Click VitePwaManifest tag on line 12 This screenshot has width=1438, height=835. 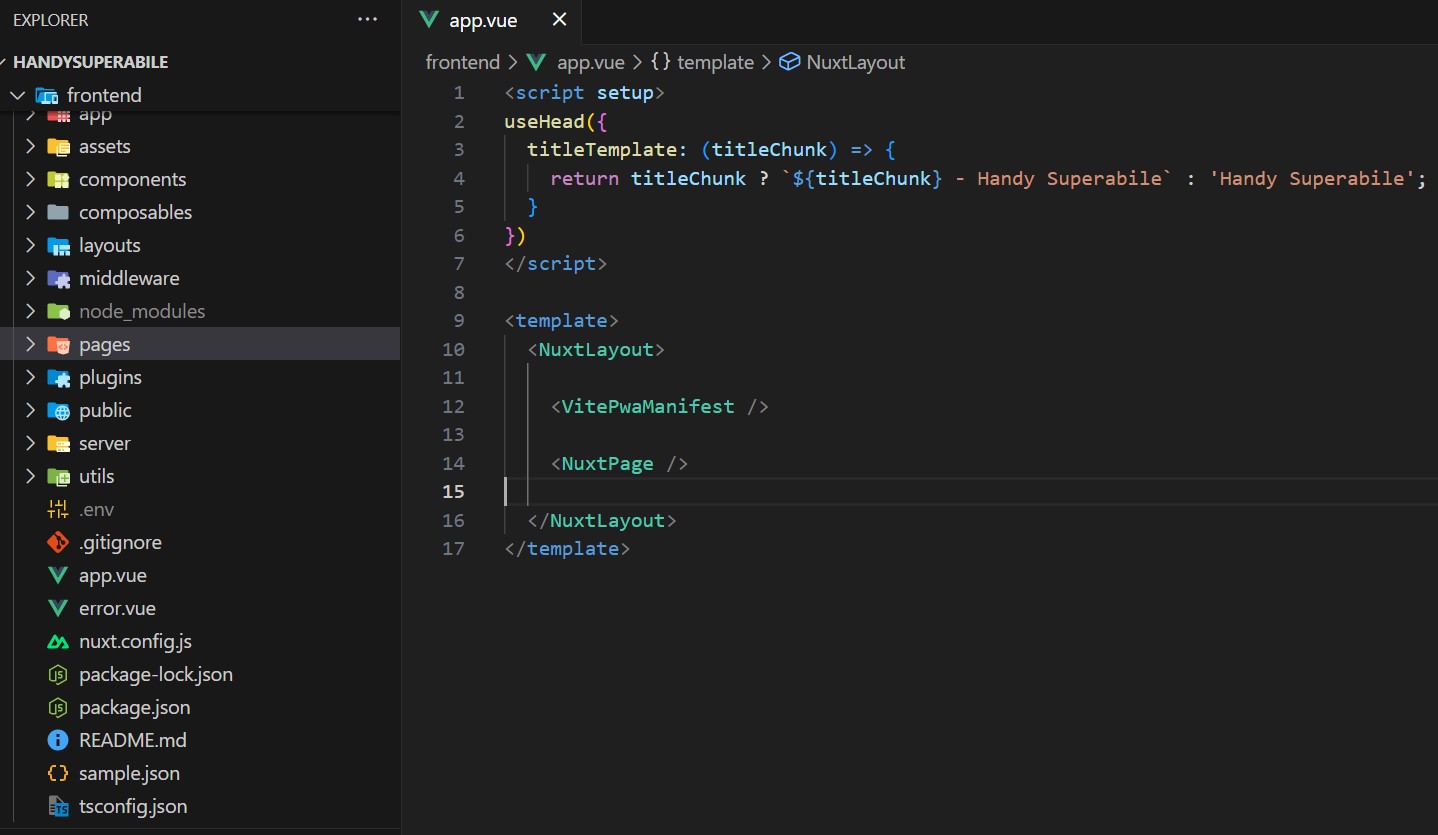click(648, 406)
